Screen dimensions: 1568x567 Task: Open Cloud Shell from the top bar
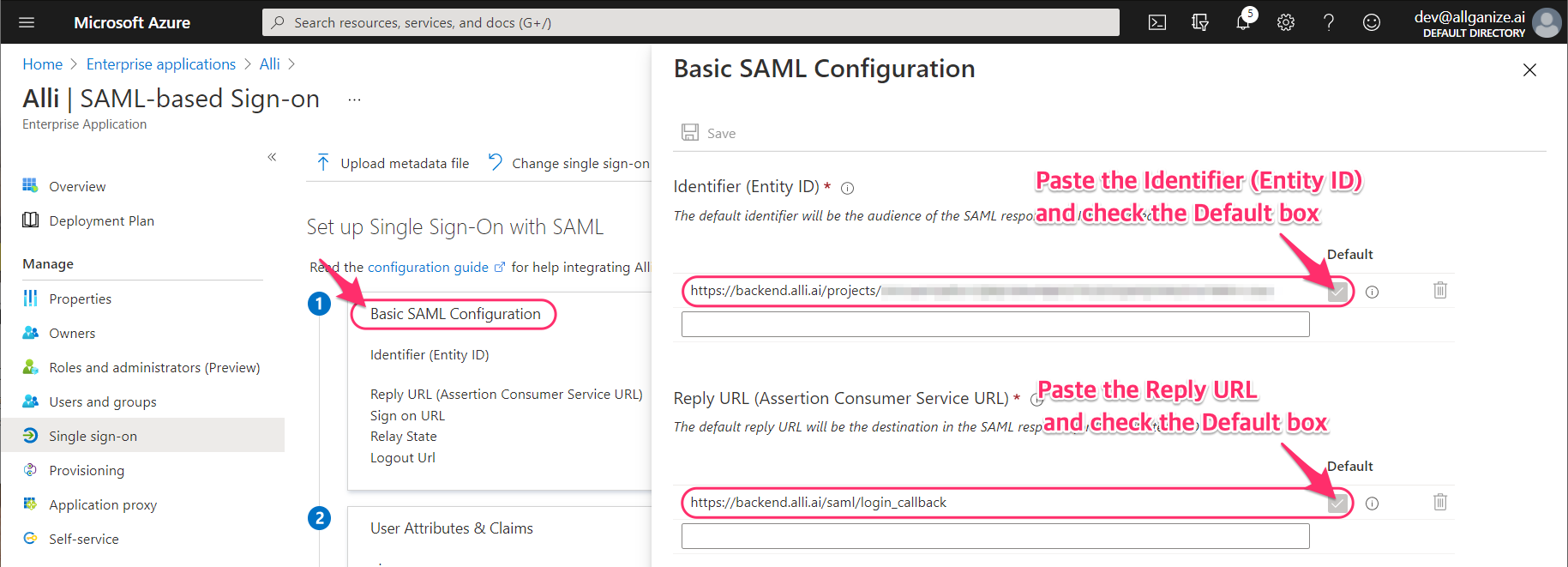(1157, 22)
